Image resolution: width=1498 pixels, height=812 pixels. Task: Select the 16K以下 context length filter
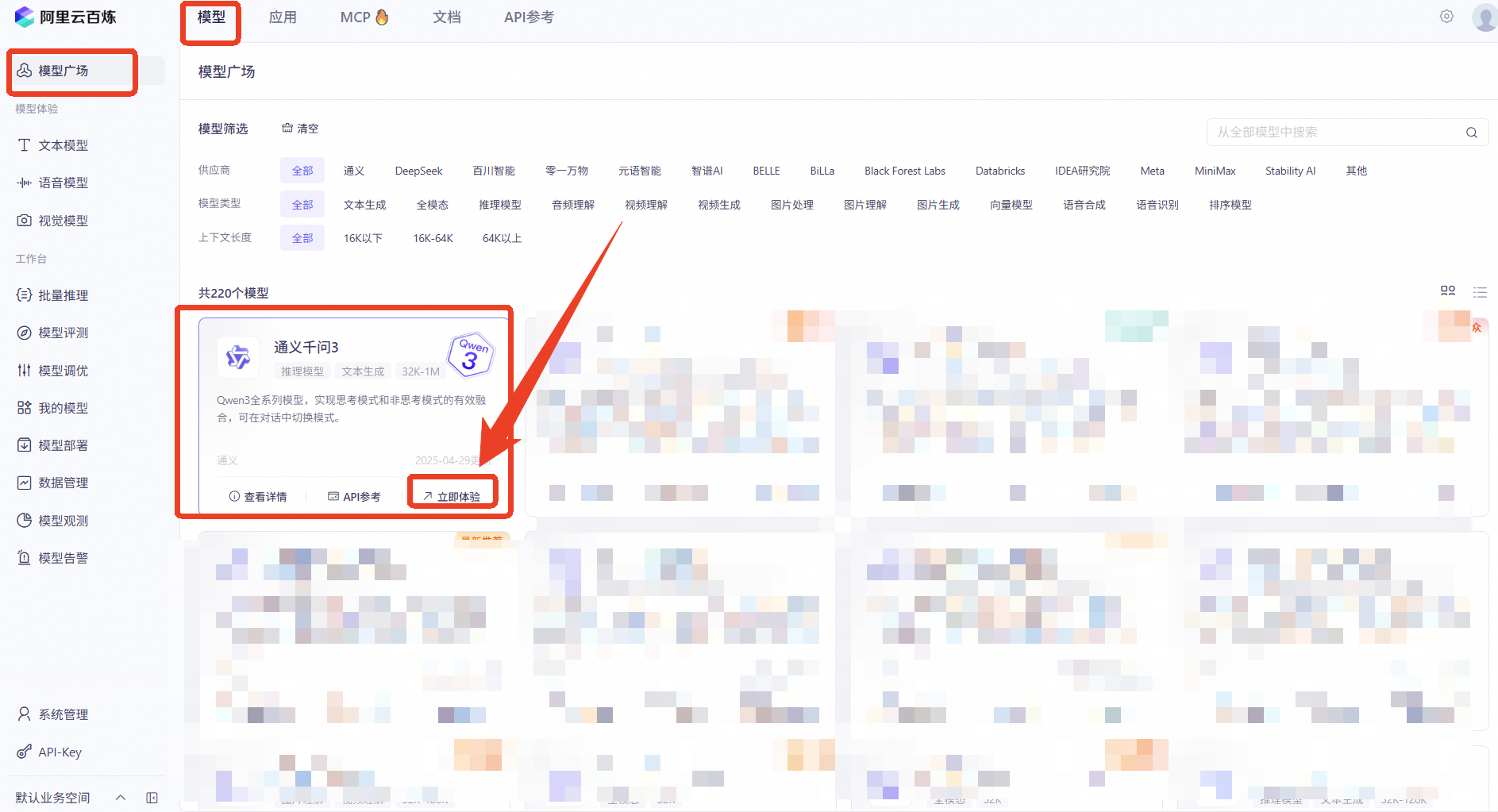point(363,238)
